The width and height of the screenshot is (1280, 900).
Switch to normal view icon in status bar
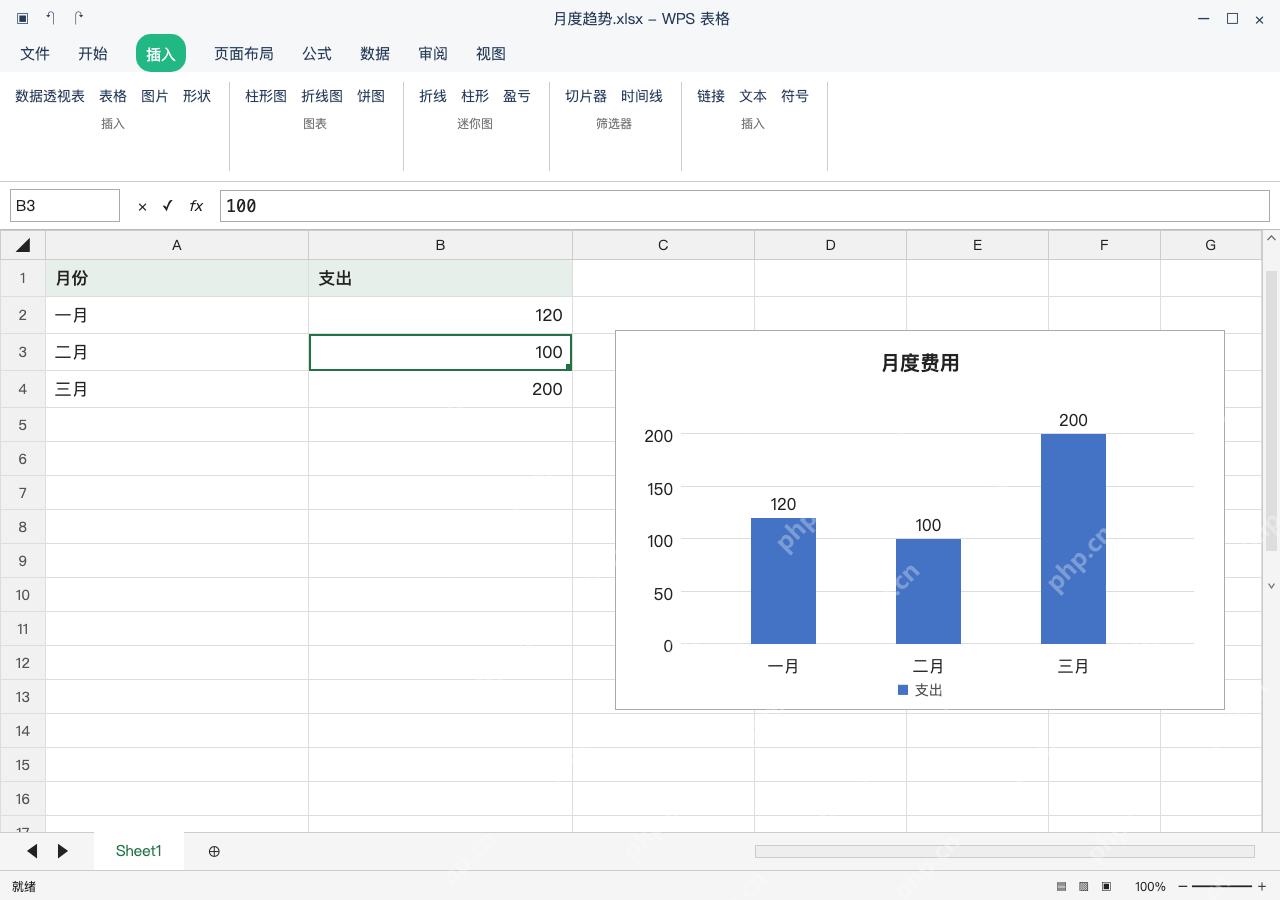point(1061,886)
